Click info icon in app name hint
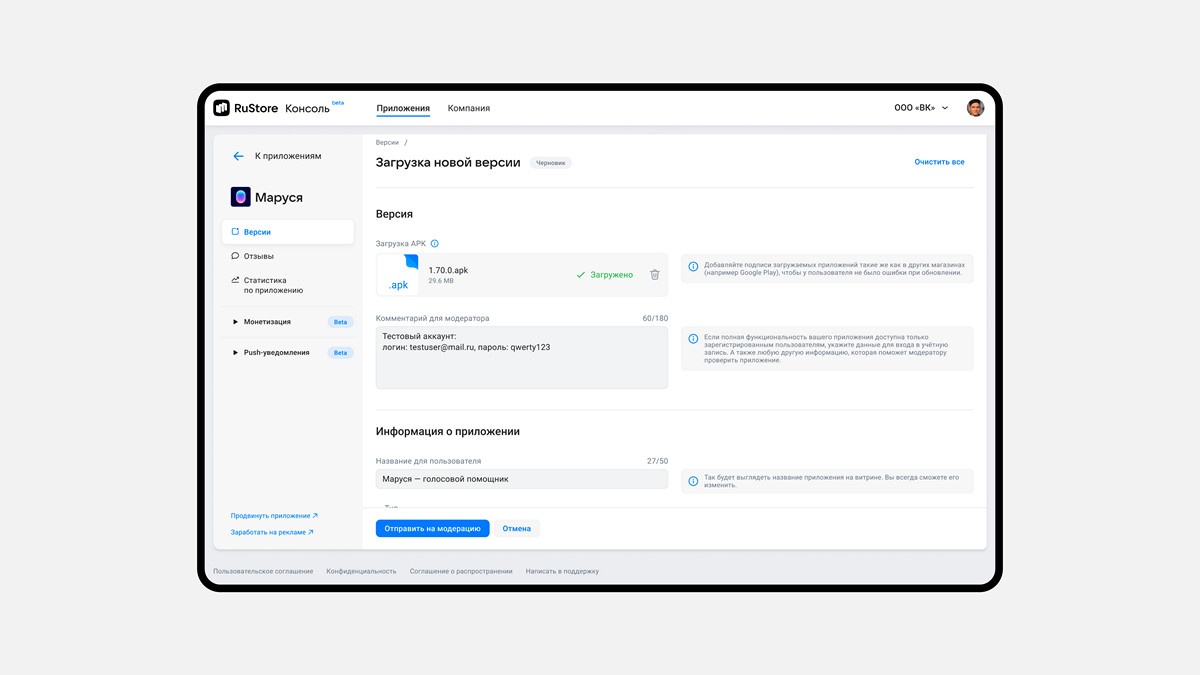 point(694,481)
